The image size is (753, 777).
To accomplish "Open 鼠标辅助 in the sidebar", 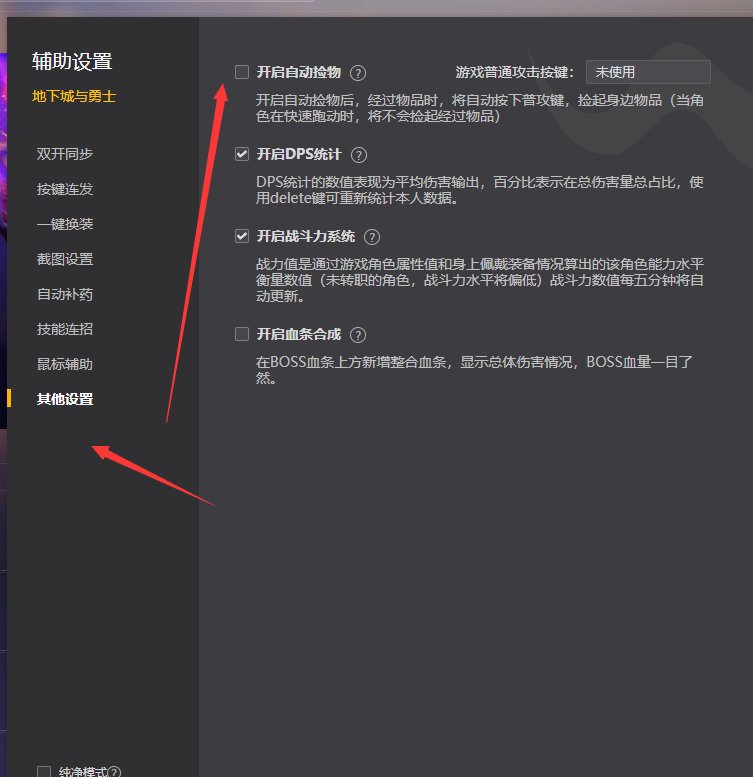I will (65, 364).
